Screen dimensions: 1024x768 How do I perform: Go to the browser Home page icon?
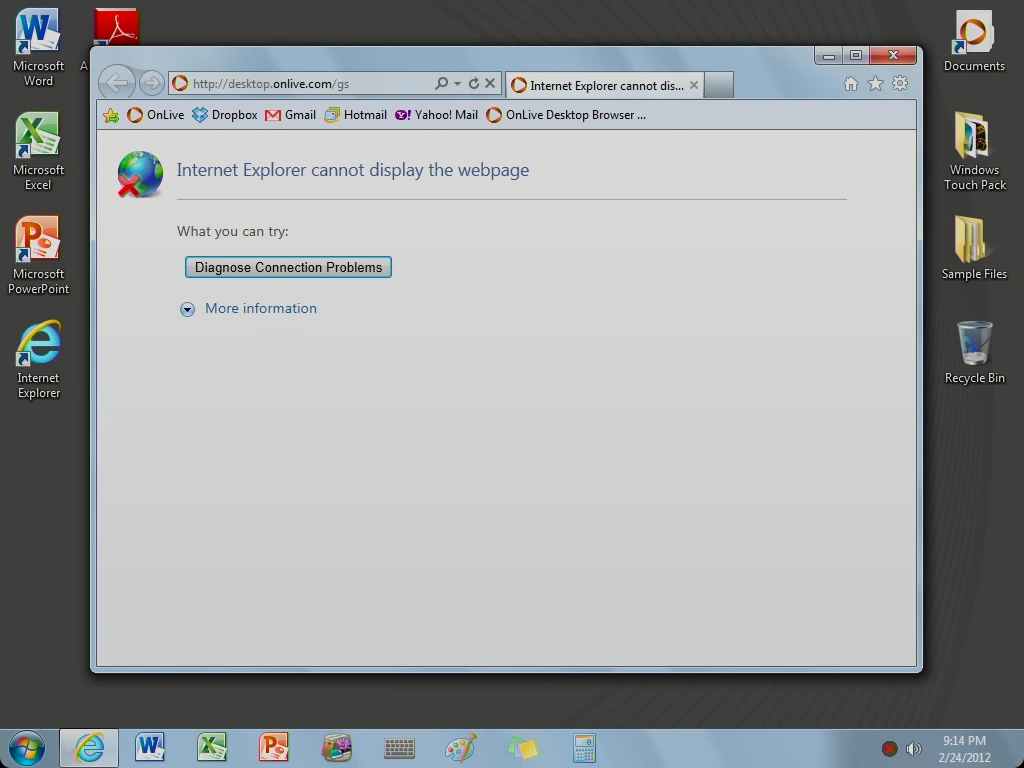point(850,84)
